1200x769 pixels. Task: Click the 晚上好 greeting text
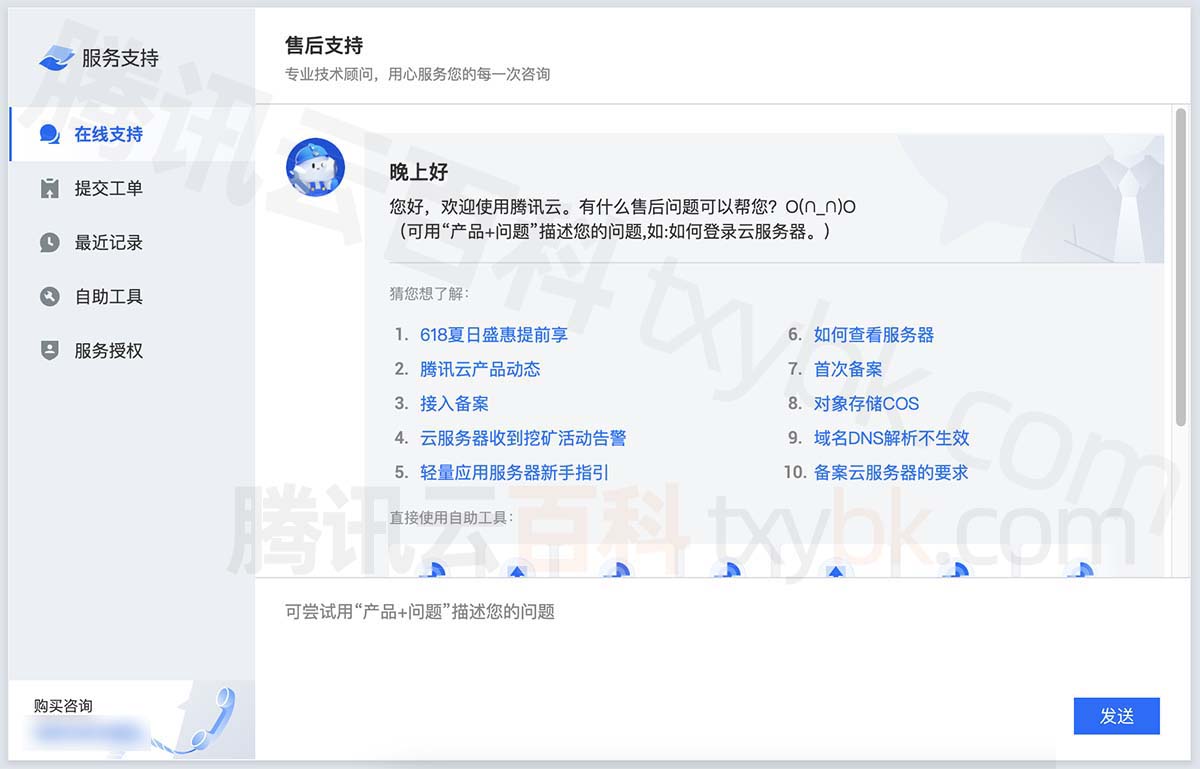[419, 172]
